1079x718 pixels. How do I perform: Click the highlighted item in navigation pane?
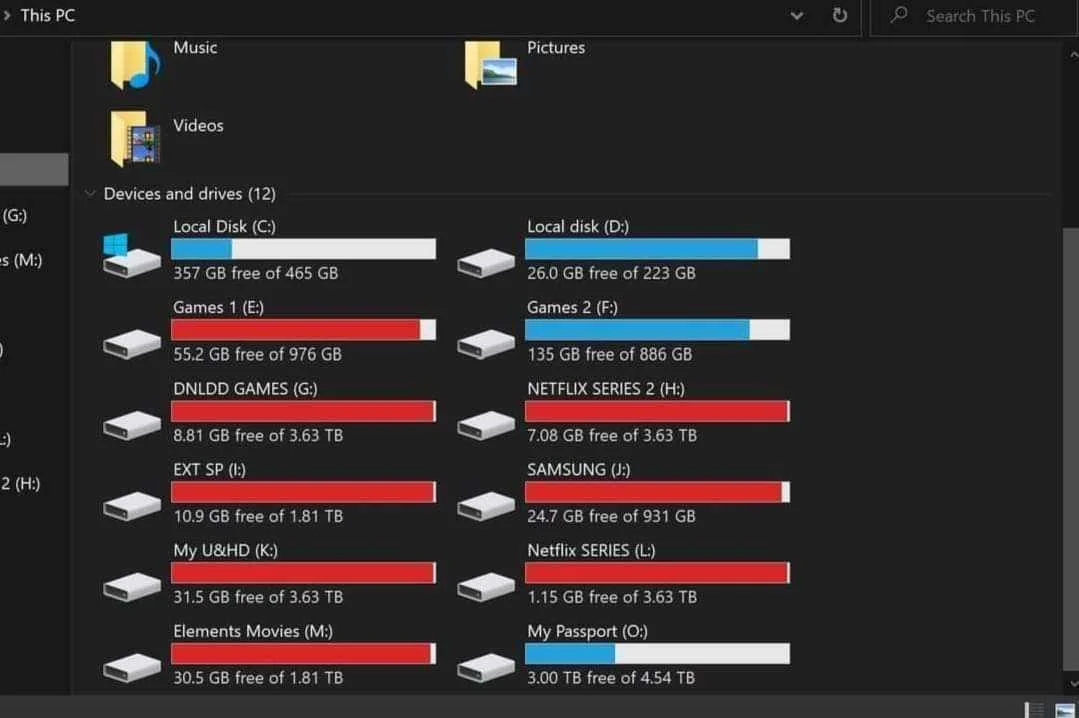pyautogui.click(x=34, y=169)
